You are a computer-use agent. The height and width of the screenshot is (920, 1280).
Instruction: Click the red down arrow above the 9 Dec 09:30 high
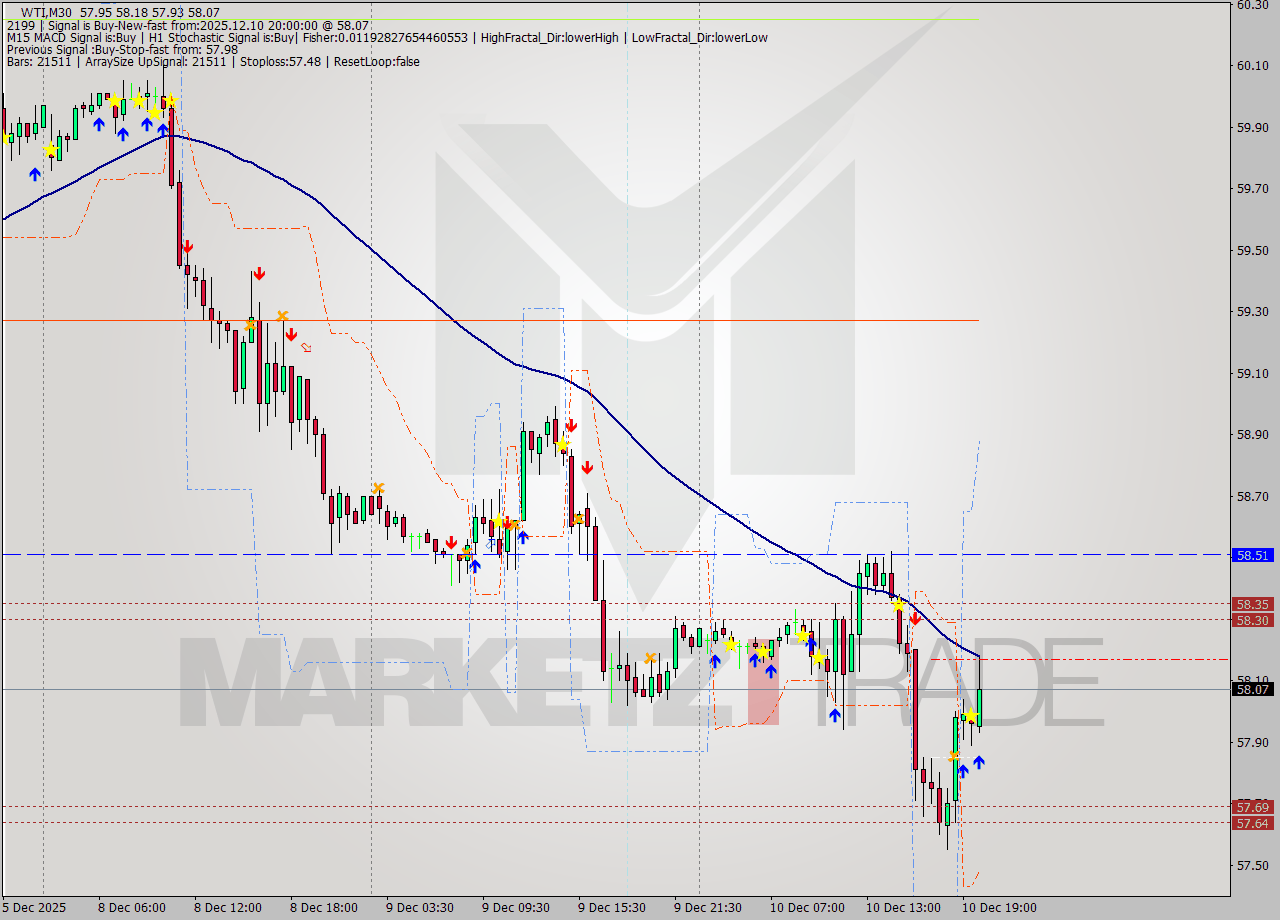coord(570,424)
